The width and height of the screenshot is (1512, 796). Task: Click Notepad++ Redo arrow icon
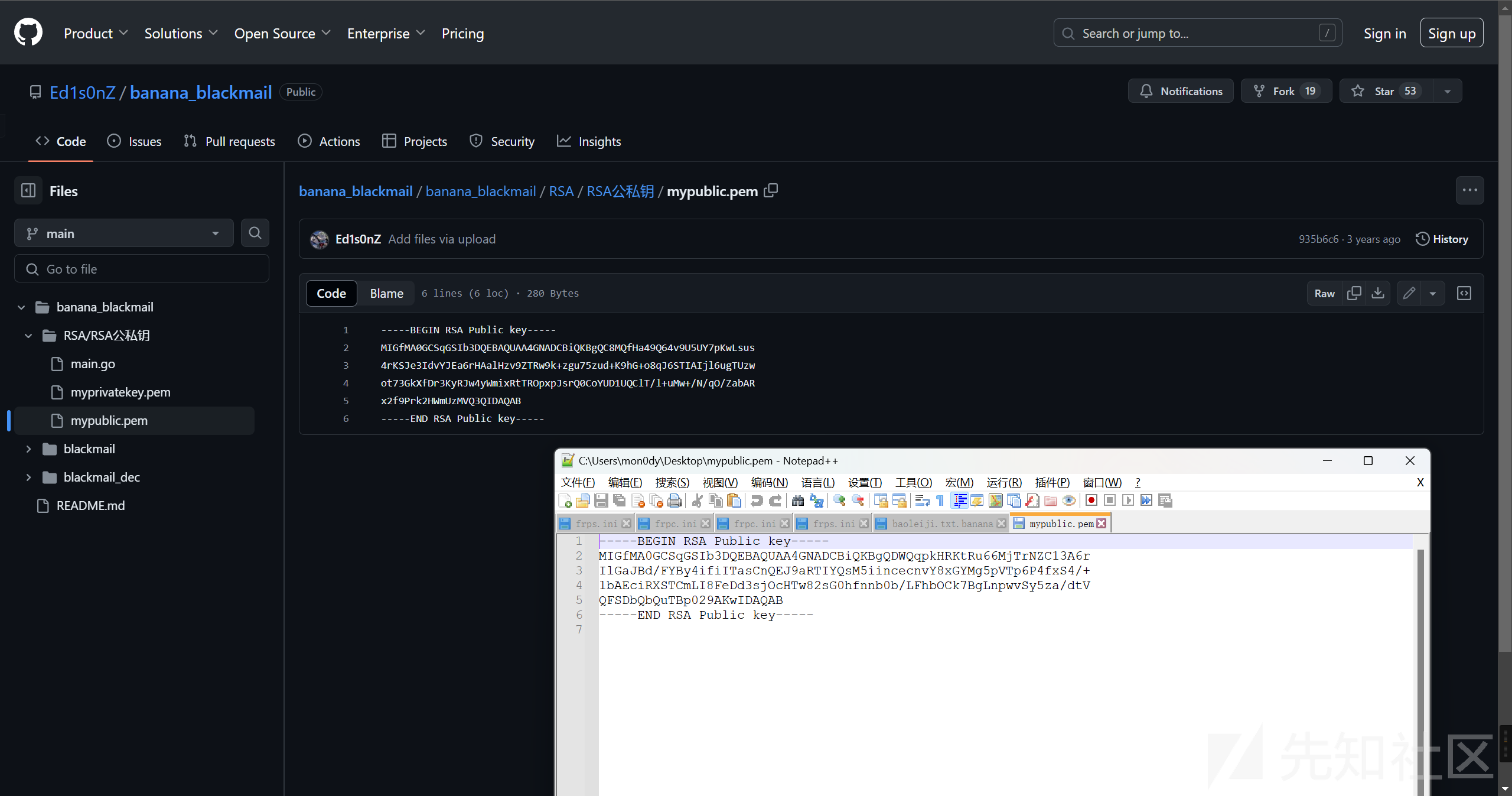coord(775,501)
